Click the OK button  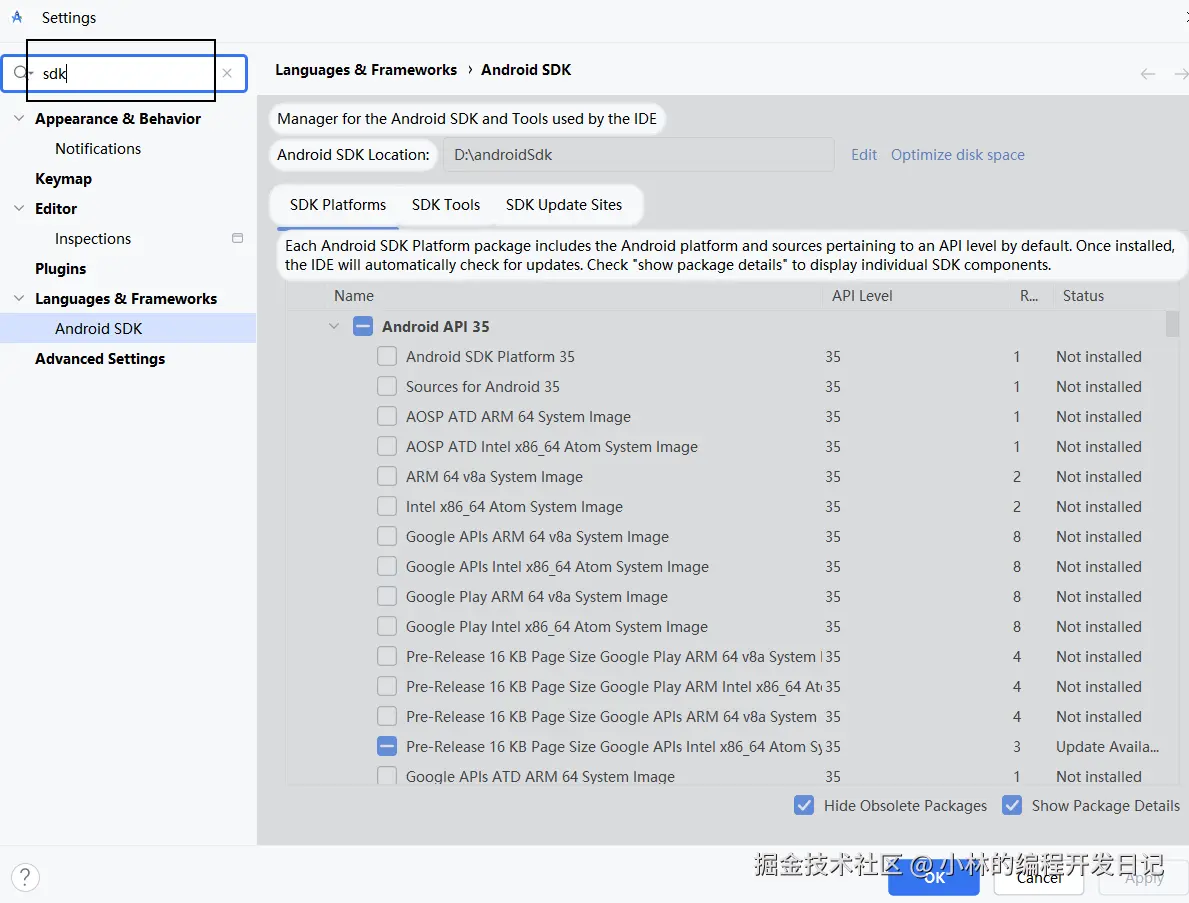point(934,878)
